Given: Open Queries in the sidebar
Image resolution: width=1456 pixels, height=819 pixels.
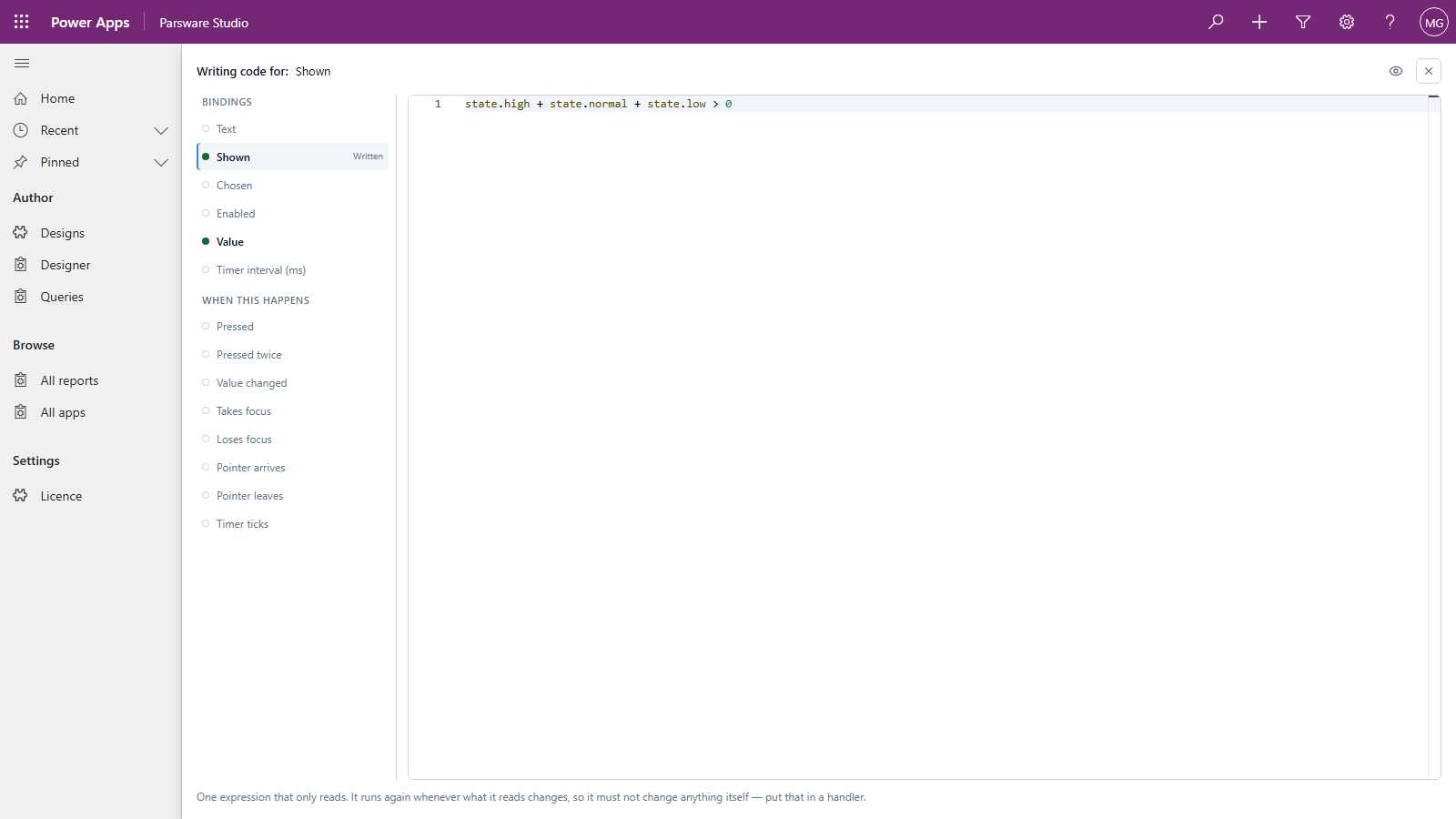Looking at the screenshot, I should point(91,297).
